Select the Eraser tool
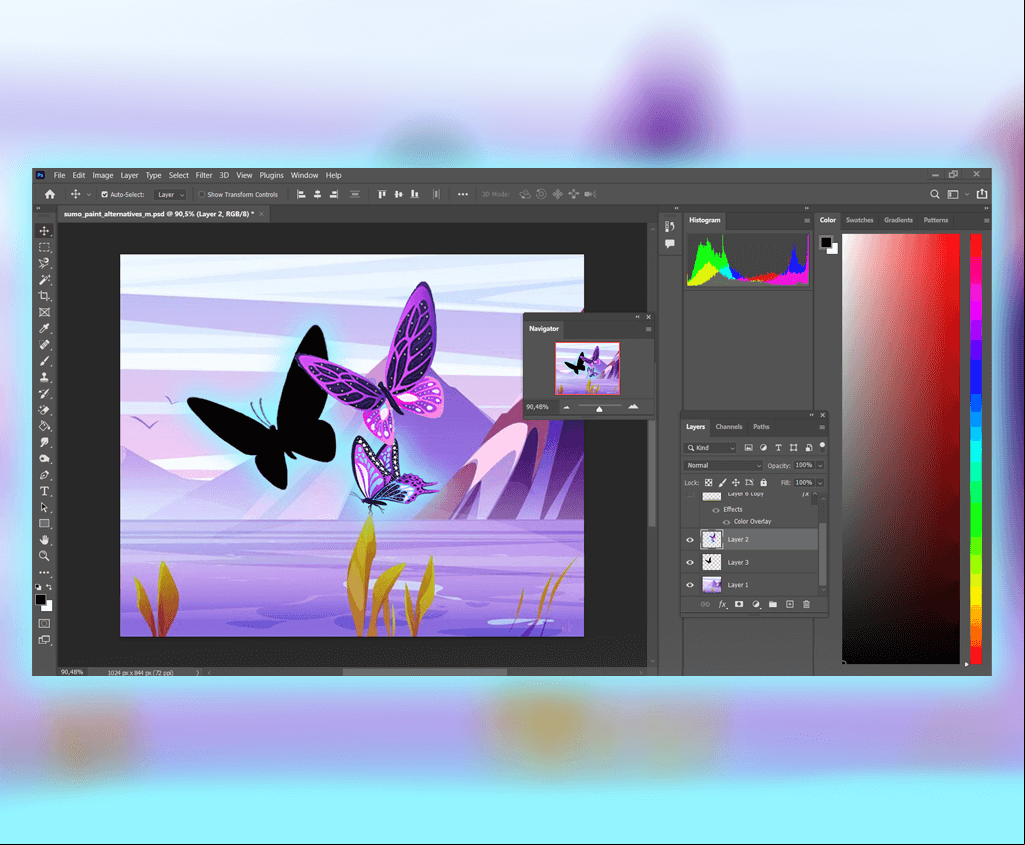Viewport: 1025px width, 845px height. (44, 410)
